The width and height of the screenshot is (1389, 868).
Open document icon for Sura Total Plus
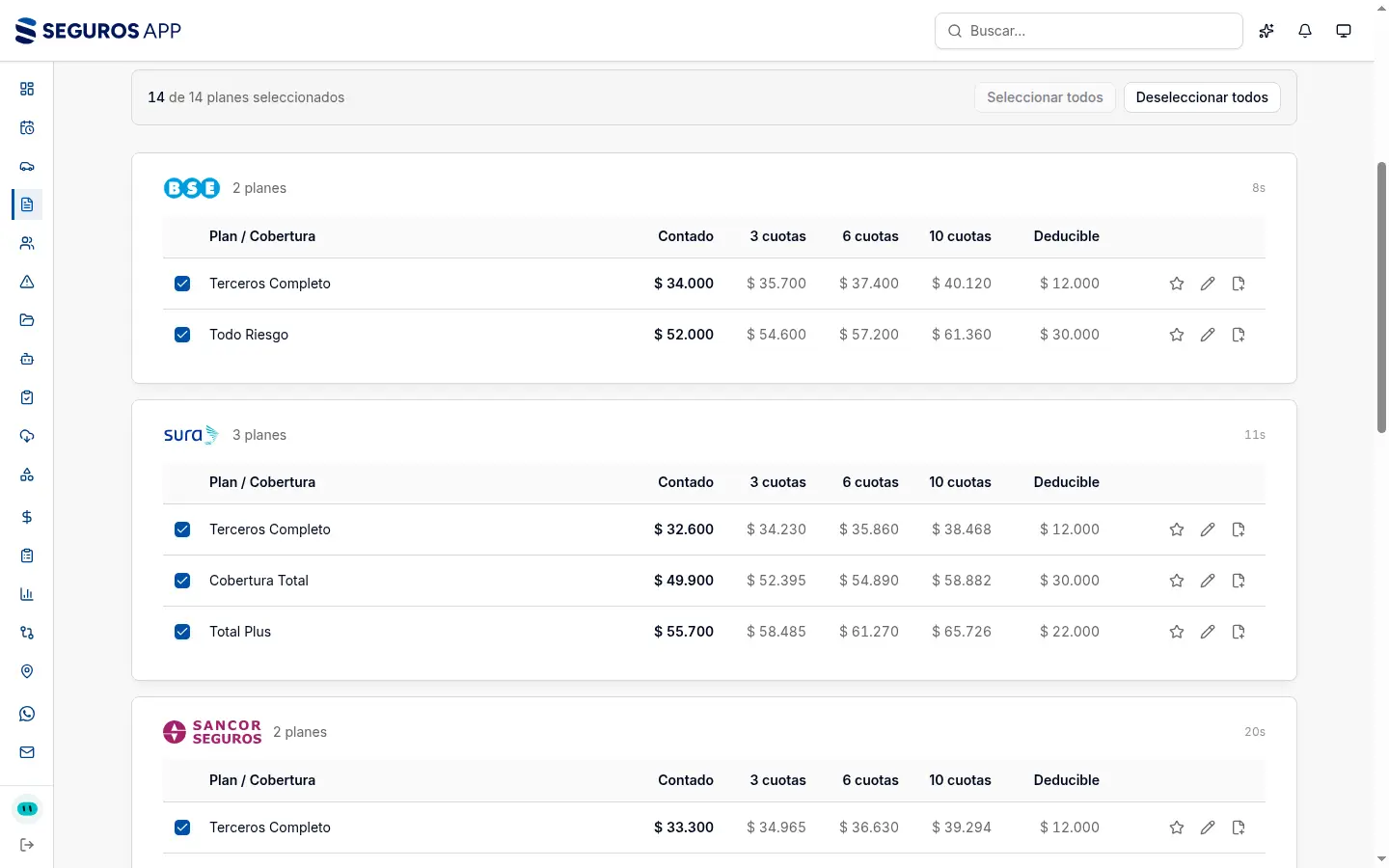pos(1239,632)
